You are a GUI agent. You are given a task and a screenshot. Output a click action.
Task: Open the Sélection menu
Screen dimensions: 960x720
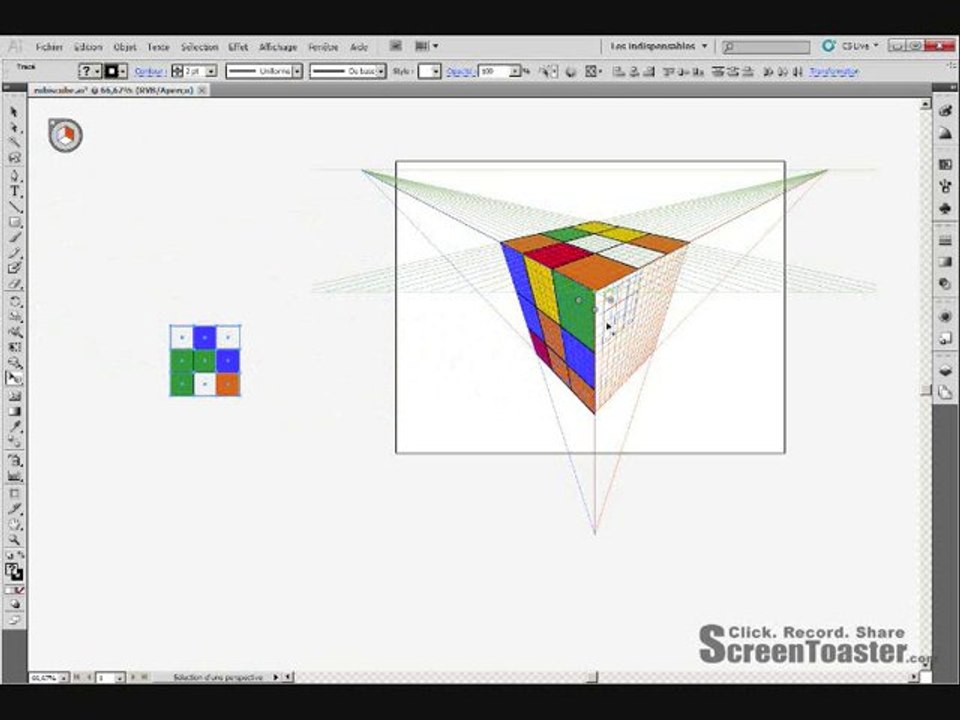pyautogui.click(x=199, y=47)
